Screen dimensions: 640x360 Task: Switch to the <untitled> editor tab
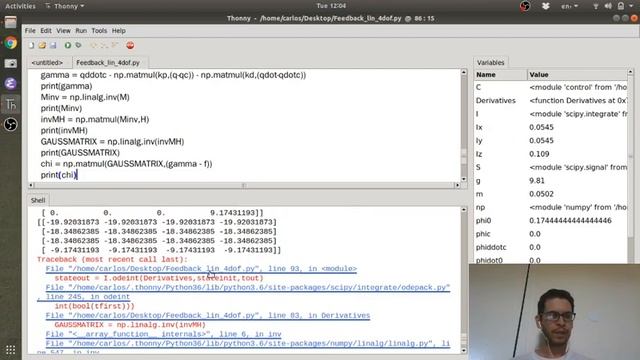[x=47, y=63]
